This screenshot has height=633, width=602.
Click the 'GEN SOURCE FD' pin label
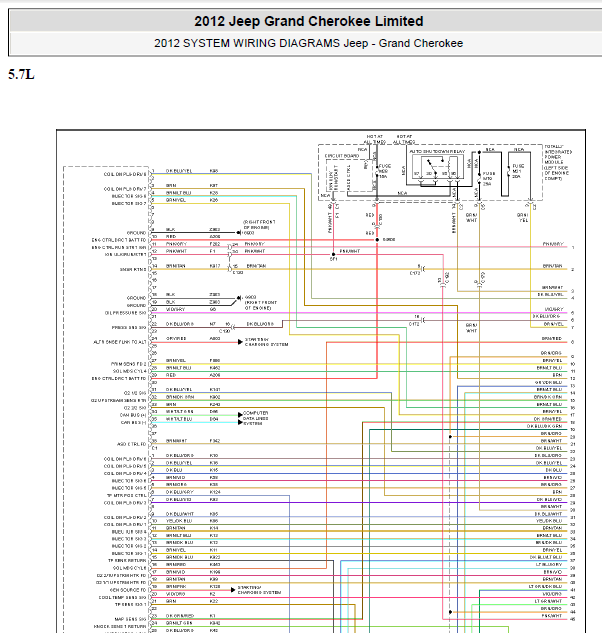(x=128, y=590)
